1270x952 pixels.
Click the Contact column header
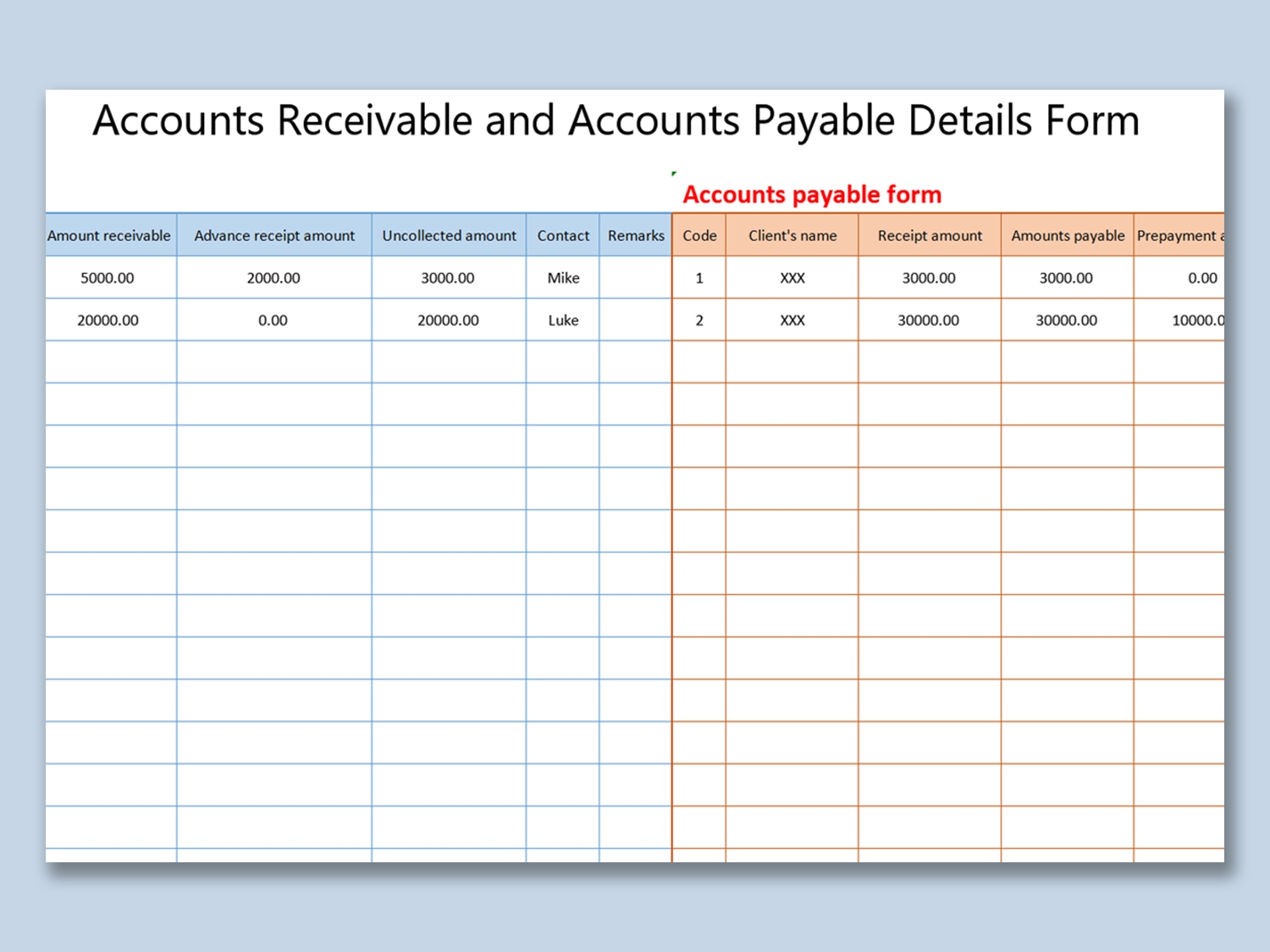[x=563, y=235]
